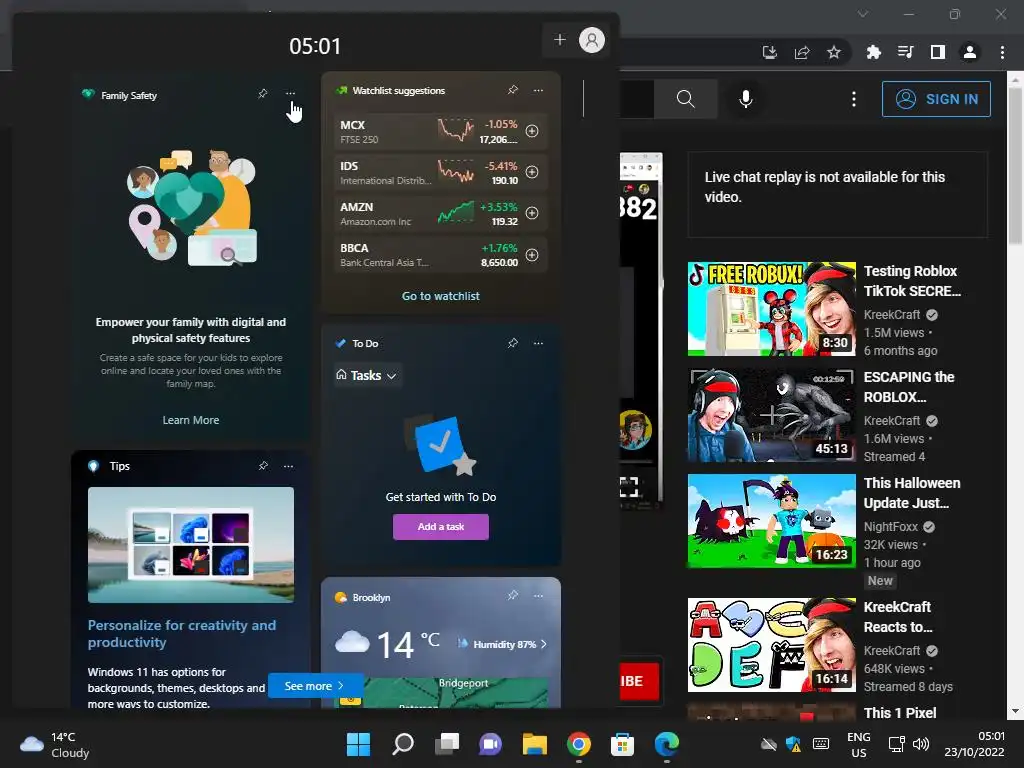Open Brooklyn weather widget more options

[x=538, y=596]
